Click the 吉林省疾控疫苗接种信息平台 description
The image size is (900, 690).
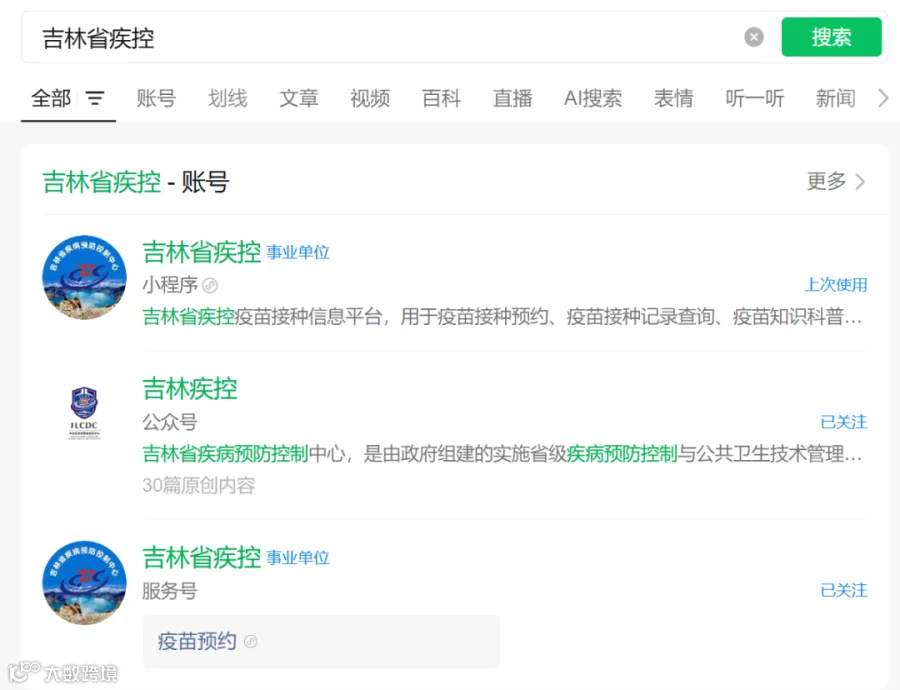coord(502,316)
